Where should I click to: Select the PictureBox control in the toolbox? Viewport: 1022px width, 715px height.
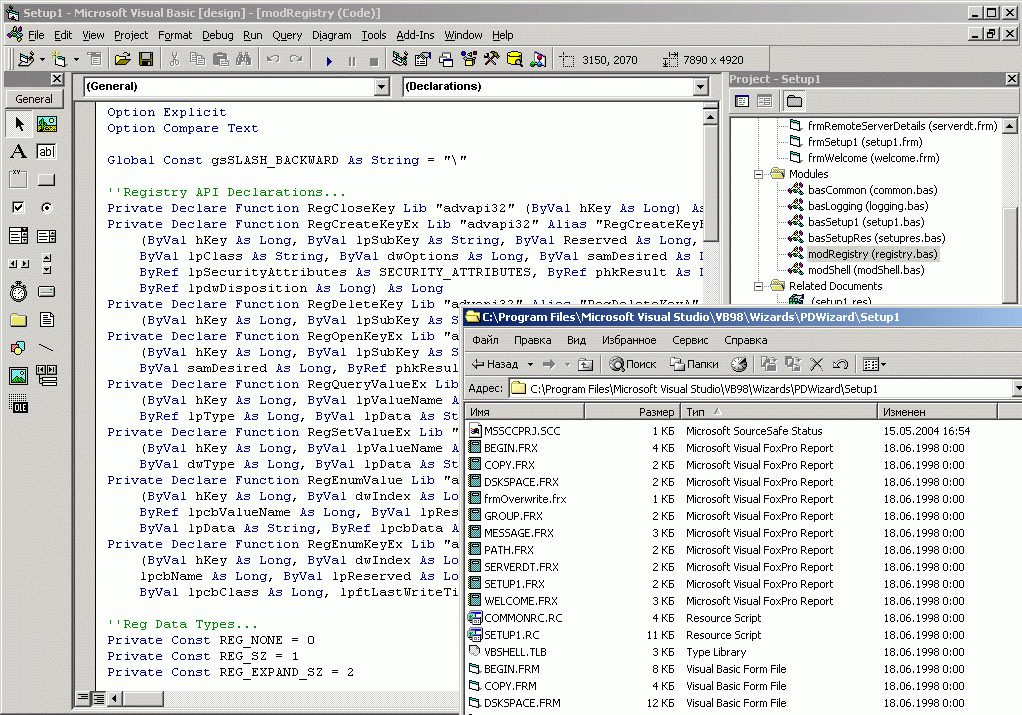pos(46,124)
